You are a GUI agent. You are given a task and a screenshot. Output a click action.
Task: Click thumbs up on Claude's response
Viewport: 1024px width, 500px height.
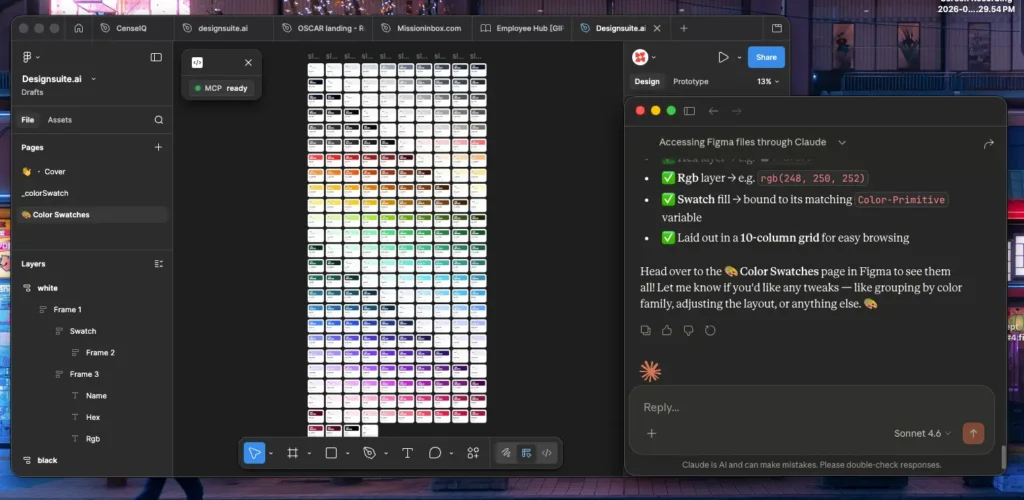[x=667, y=330]
